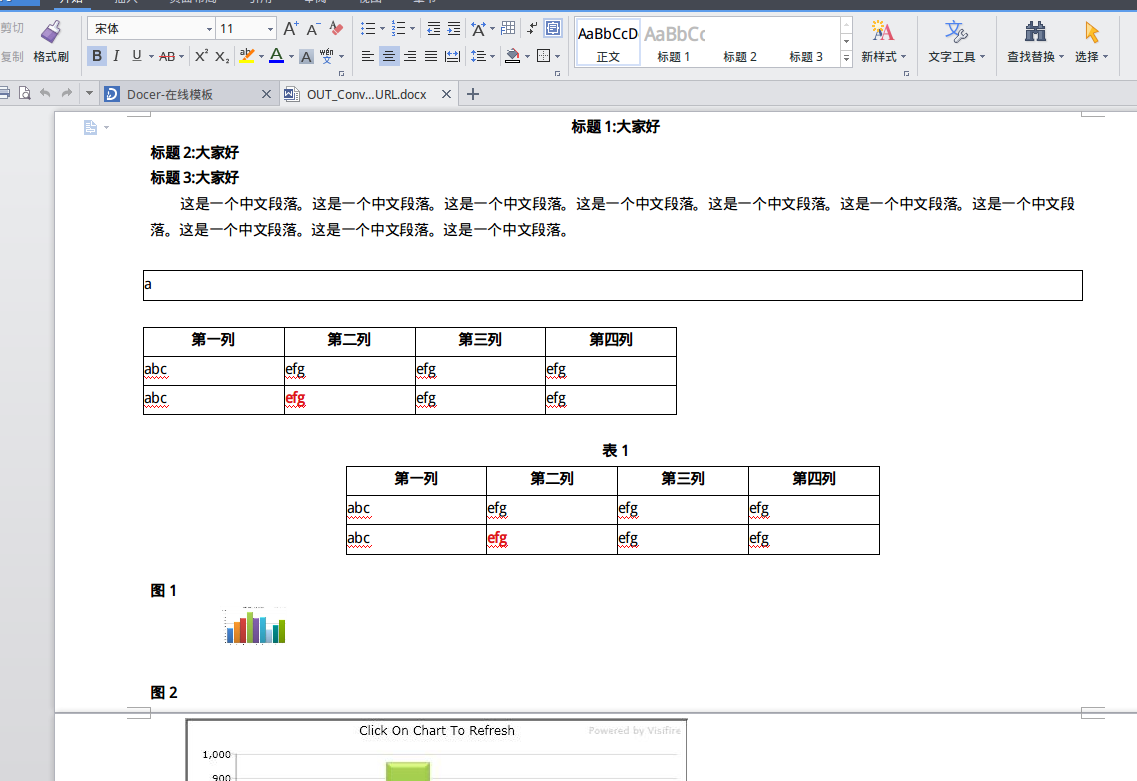Open line spacing button

coord(478,56)
